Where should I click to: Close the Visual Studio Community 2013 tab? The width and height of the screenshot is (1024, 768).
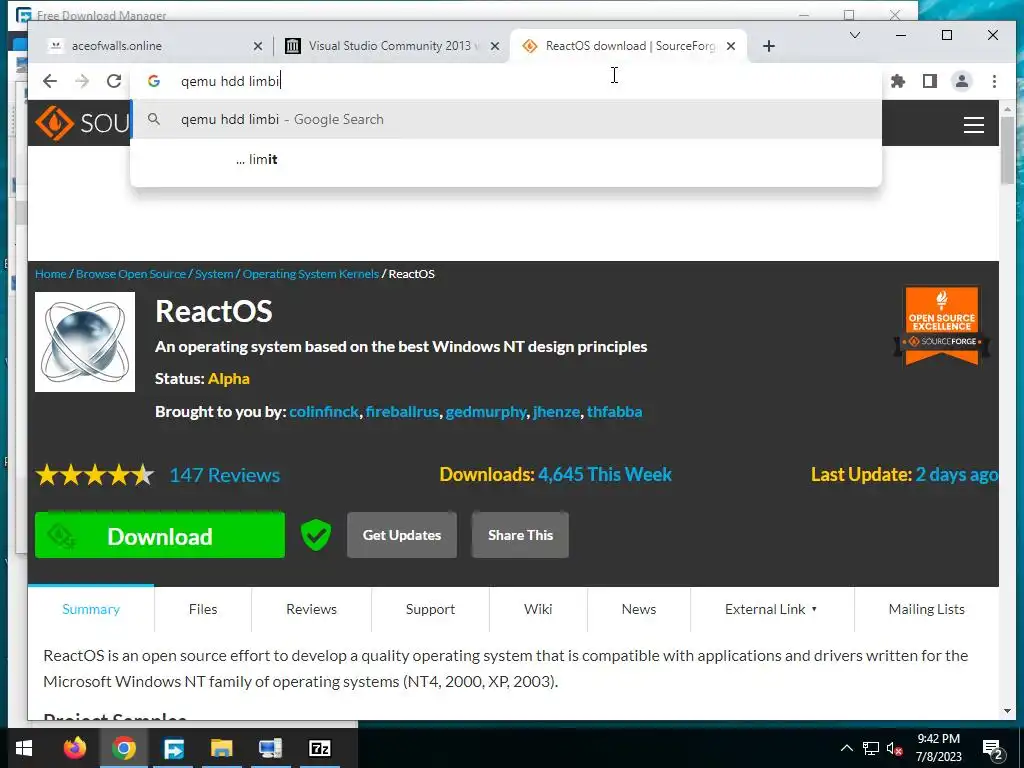(495, 46)
